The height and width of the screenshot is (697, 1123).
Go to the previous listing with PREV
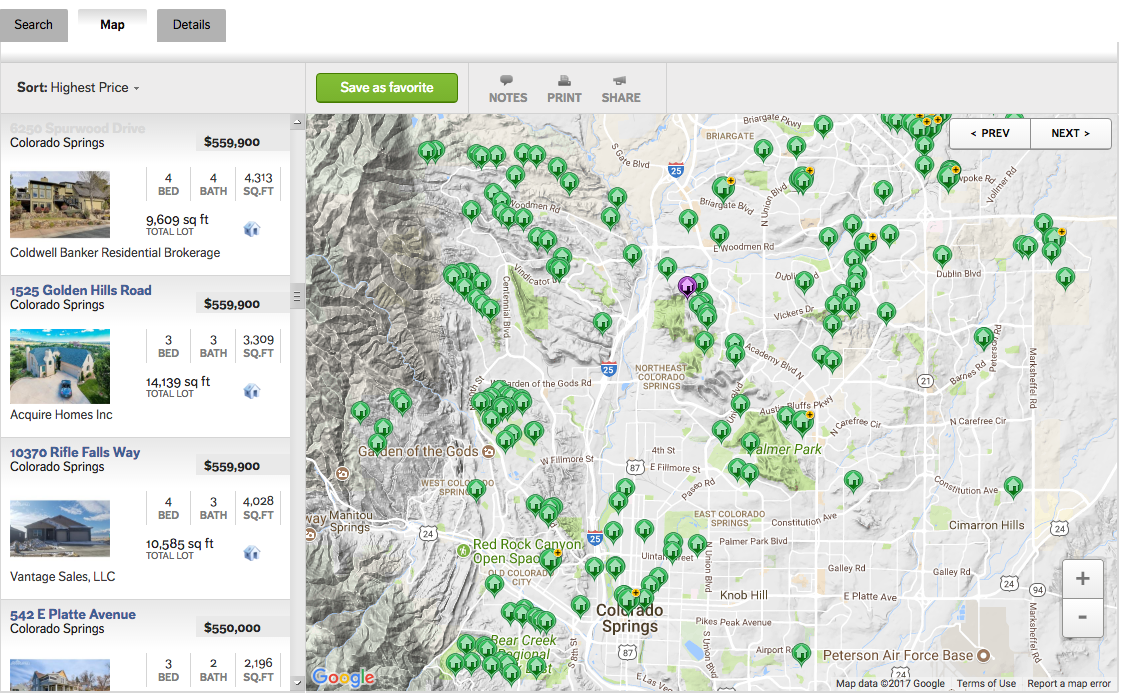[x=990, y=133]
